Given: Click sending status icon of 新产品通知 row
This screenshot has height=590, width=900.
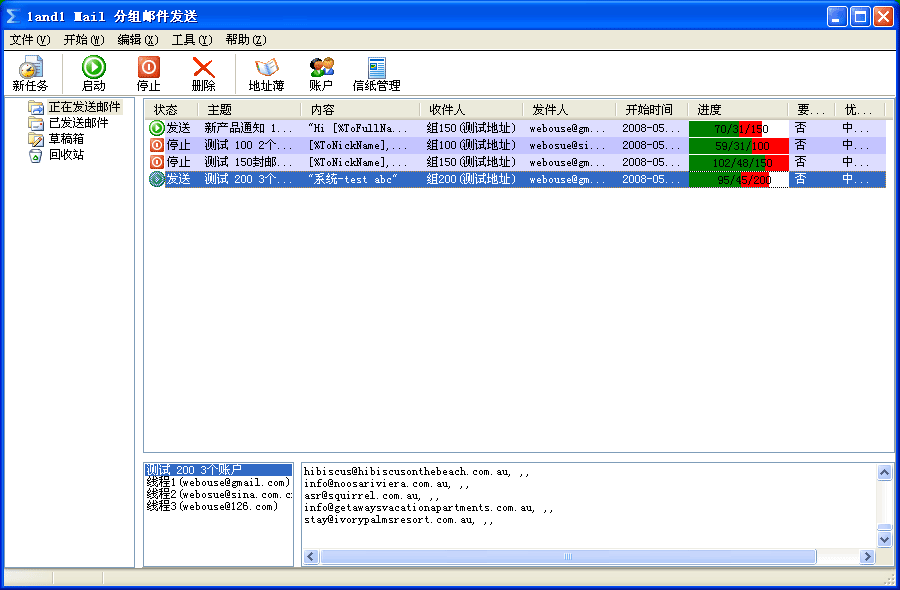Looking at the screenshot, I should [x=157, y=128].
